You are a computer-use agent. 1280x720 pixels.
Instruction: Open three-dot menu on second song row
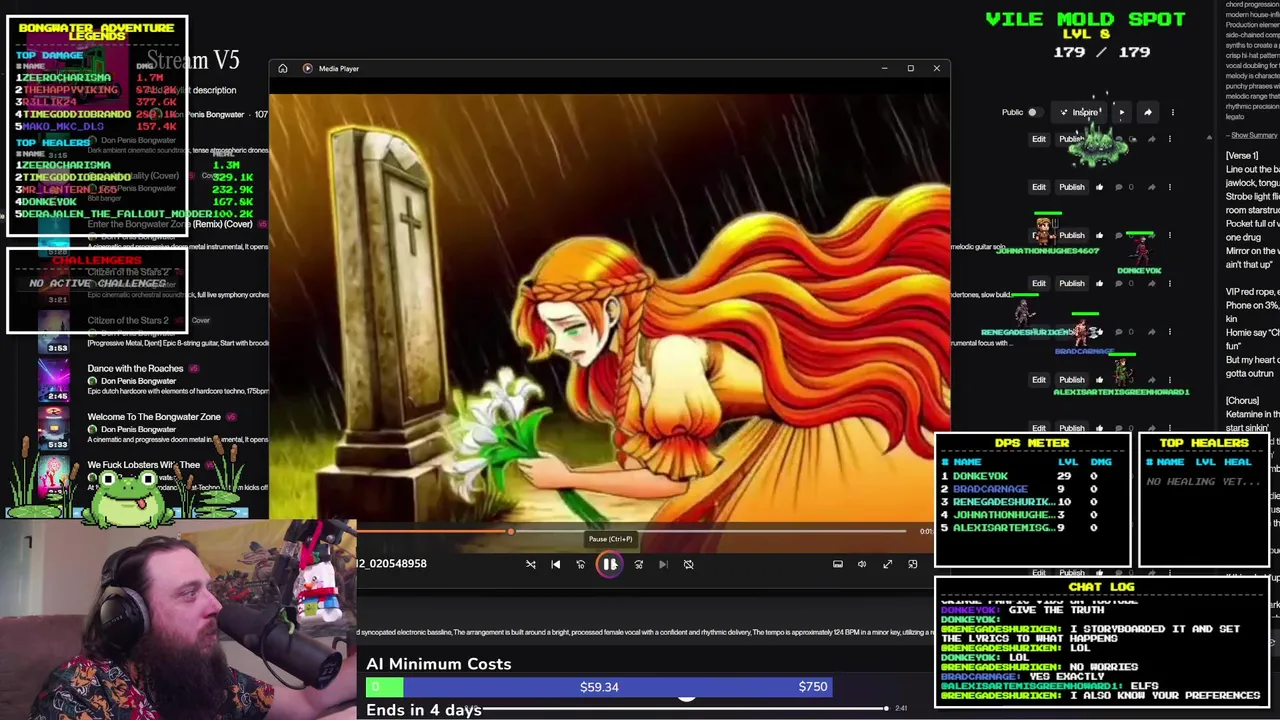click(1171, 187)
